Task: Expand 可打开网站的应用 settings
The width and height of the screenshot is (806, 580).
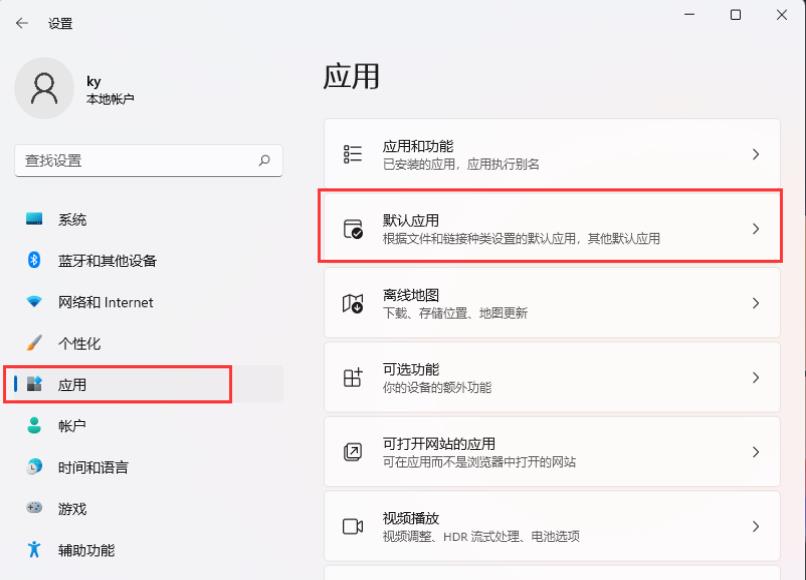Action: 550,451
